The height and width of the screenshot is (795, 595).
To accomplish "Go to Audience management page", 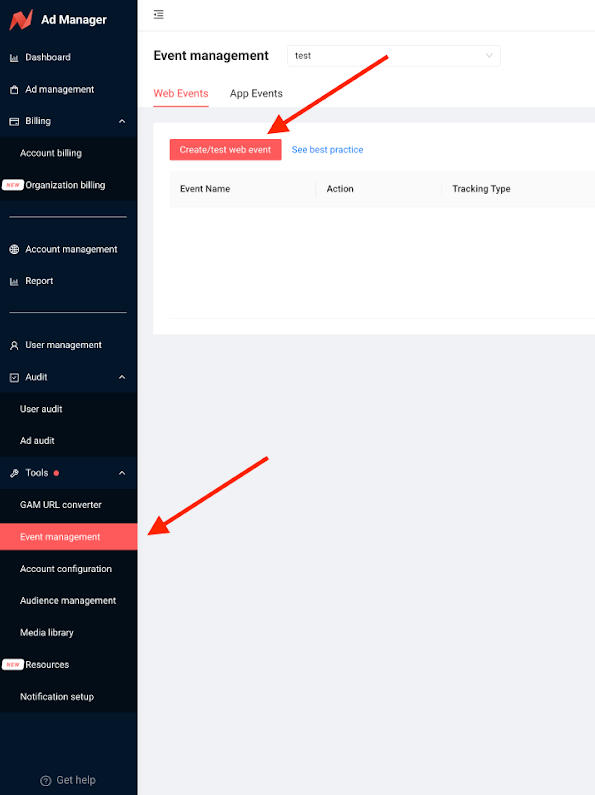I will click(x=68, y=601).
